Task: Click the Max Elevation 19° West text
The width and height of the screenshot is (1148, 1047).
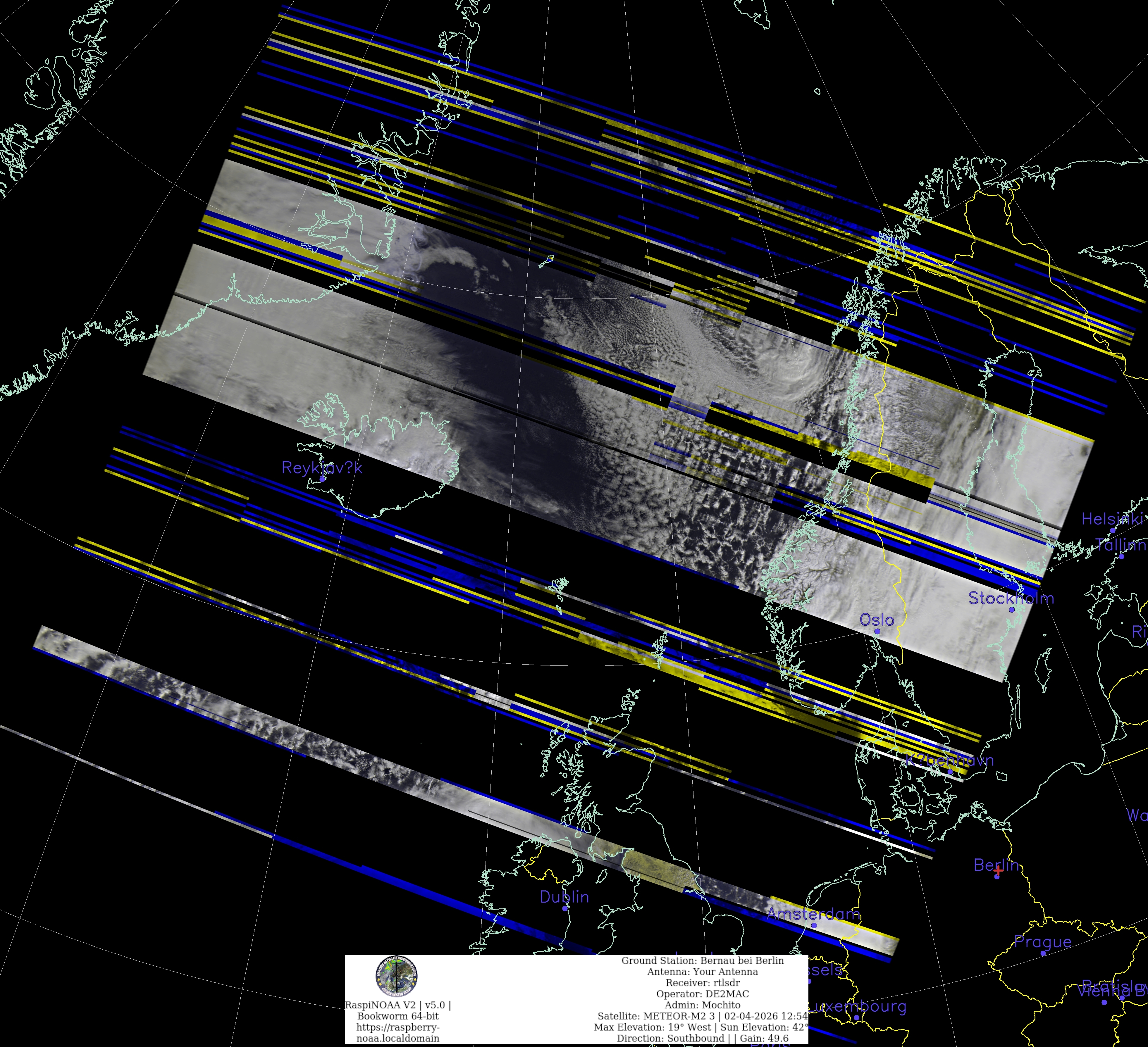Action: tap(653, 1027)
